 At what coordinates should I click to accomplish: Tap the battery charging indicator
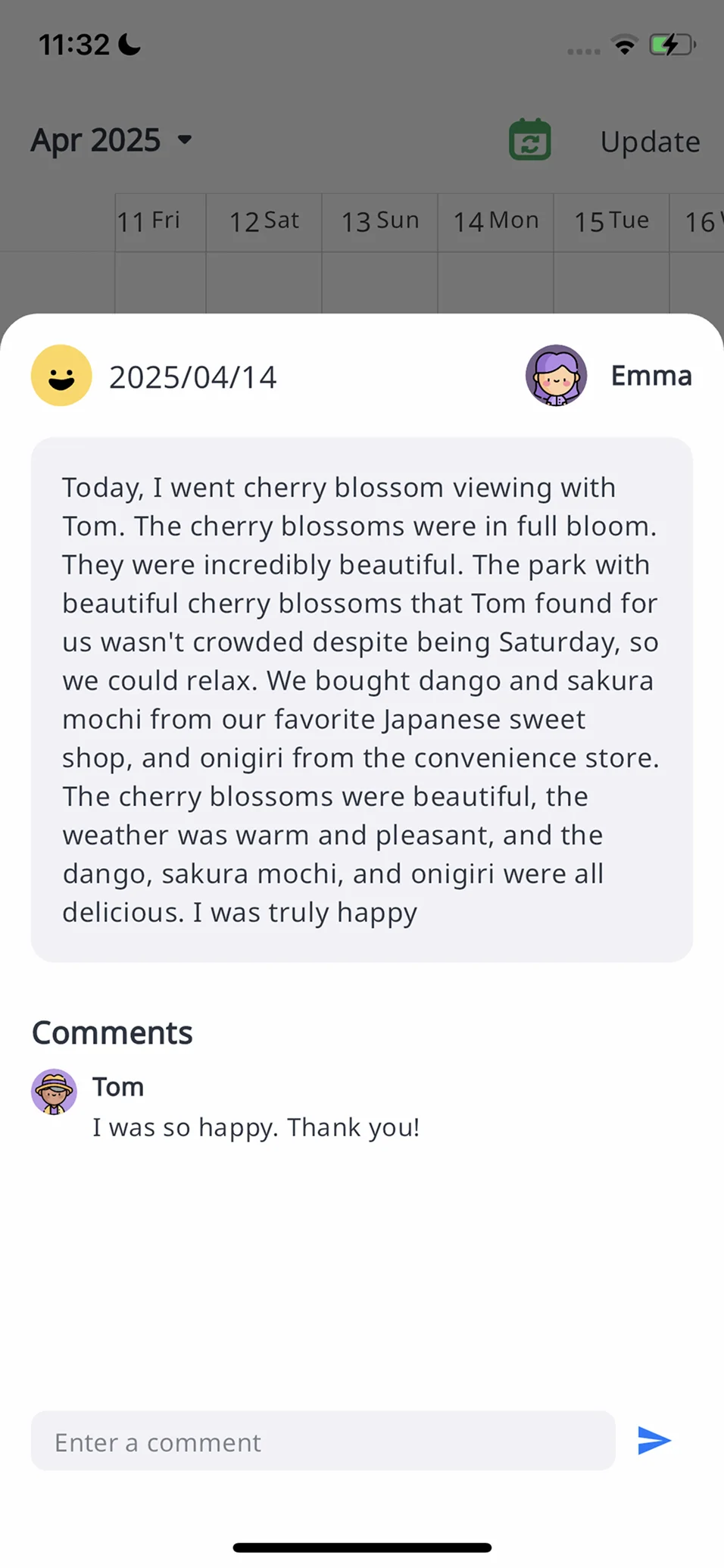tap(672, 45)
